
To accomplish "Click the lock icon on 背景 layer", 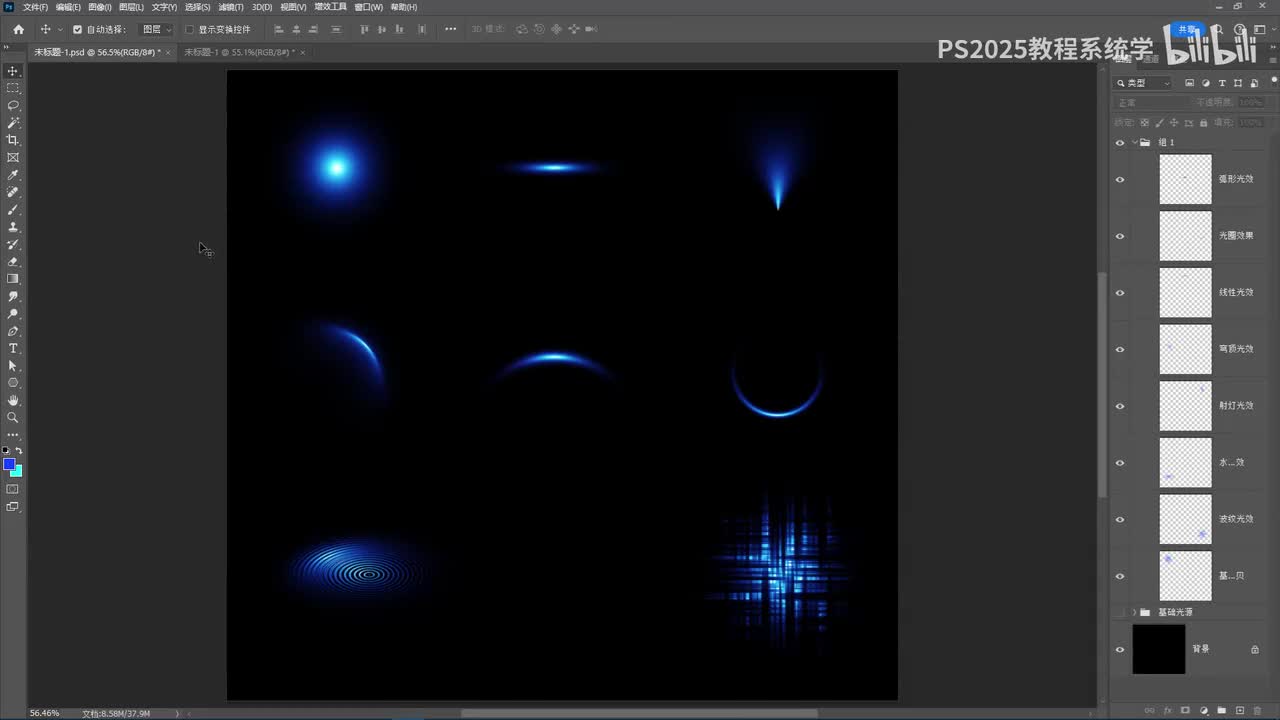I will coord(1255,649).
